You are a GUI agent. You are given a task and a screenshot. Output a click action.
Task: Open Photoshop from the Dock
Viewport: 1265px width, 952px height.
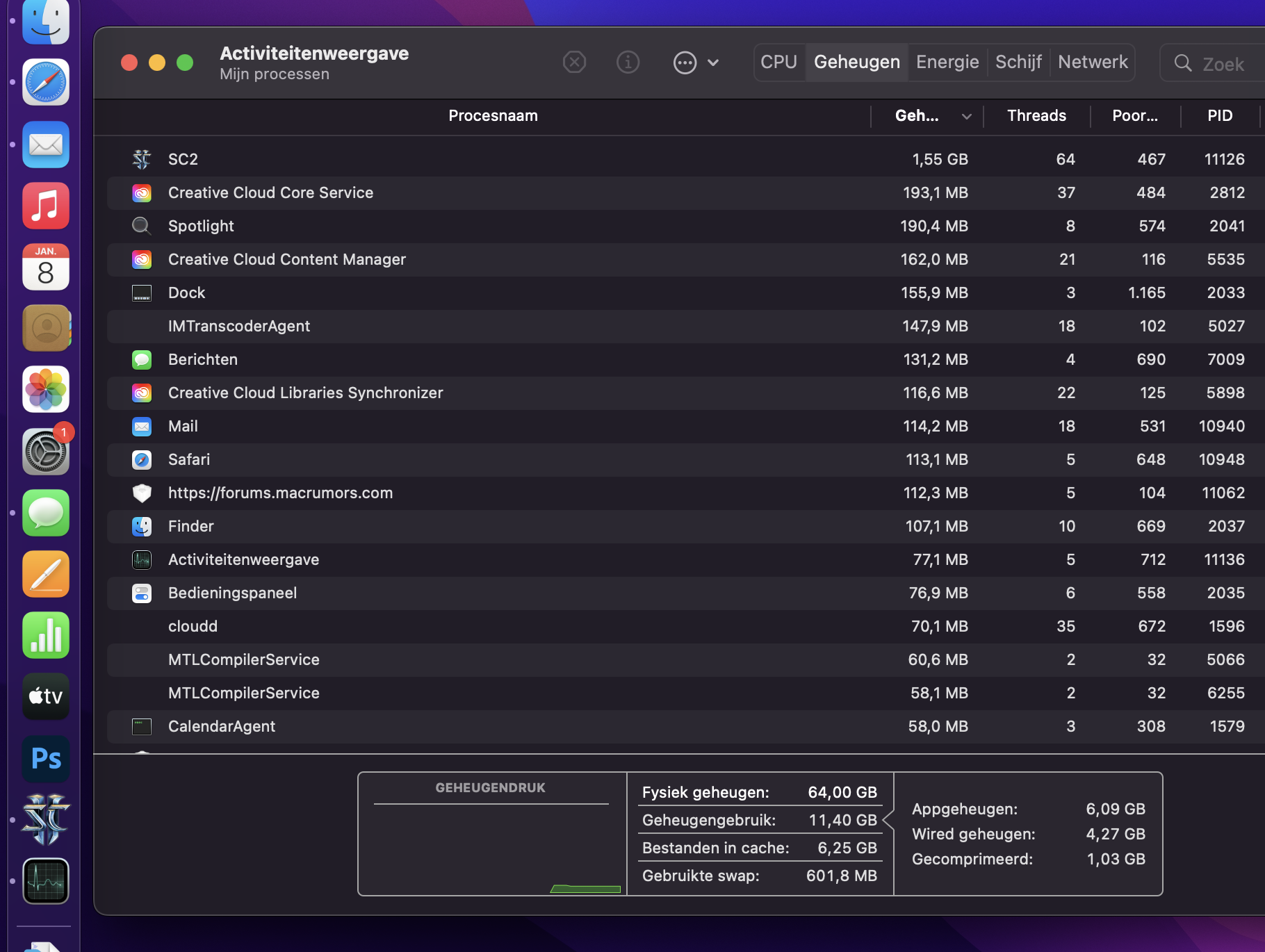coord(46,759)
